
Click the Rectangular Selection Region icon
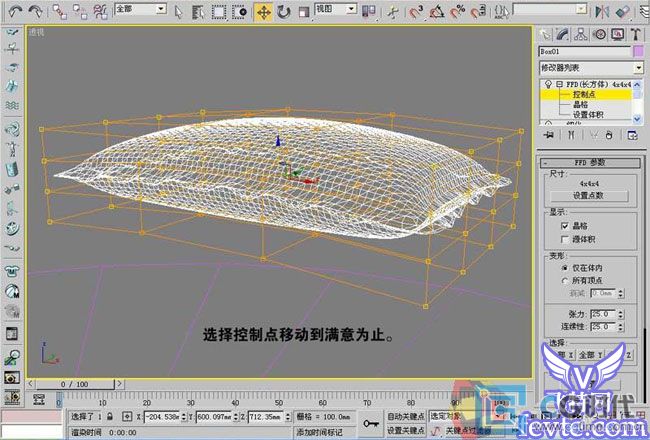click(219, 12)
